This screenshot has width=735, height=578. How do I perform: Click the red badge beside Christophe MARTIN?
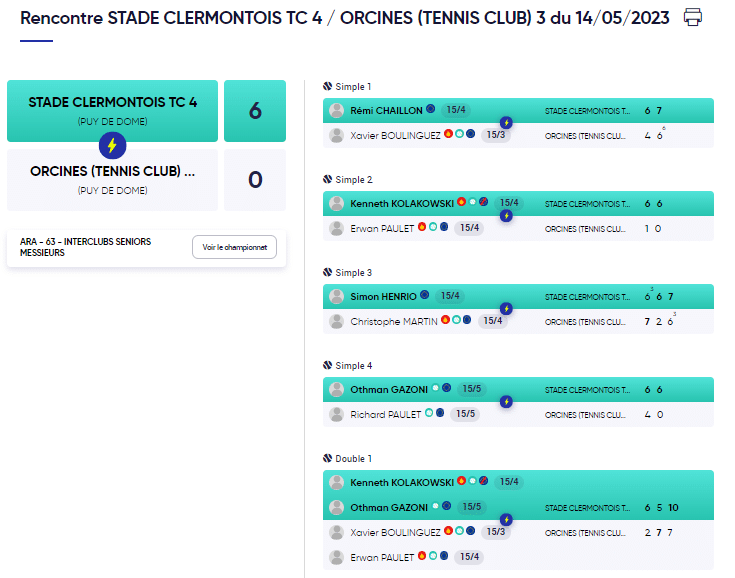coord(445,320)
